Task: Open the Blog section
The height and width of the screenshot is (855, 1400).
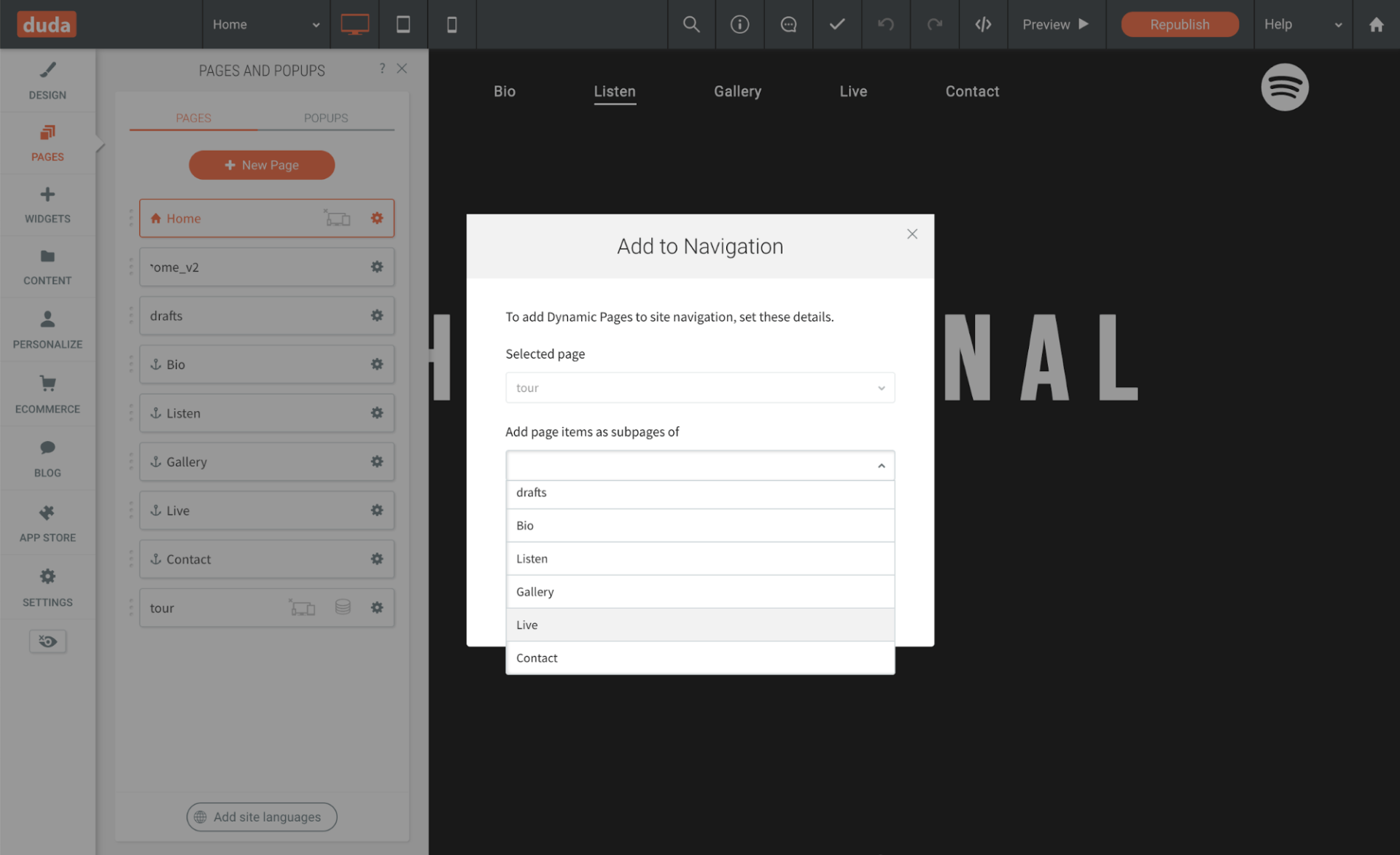Action: [47, 458]
